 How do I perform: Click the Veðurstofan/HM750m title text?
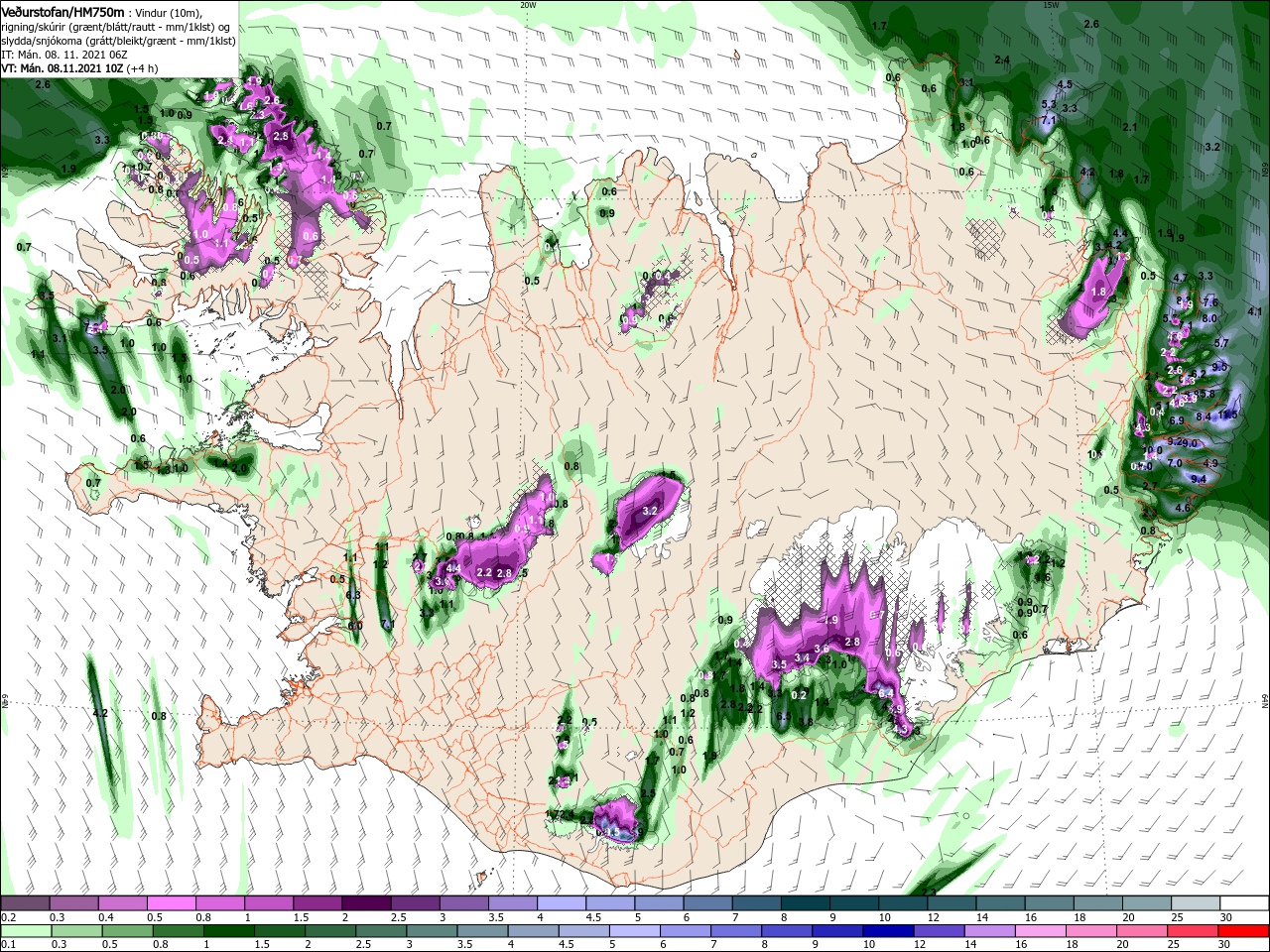click(63, 11)
